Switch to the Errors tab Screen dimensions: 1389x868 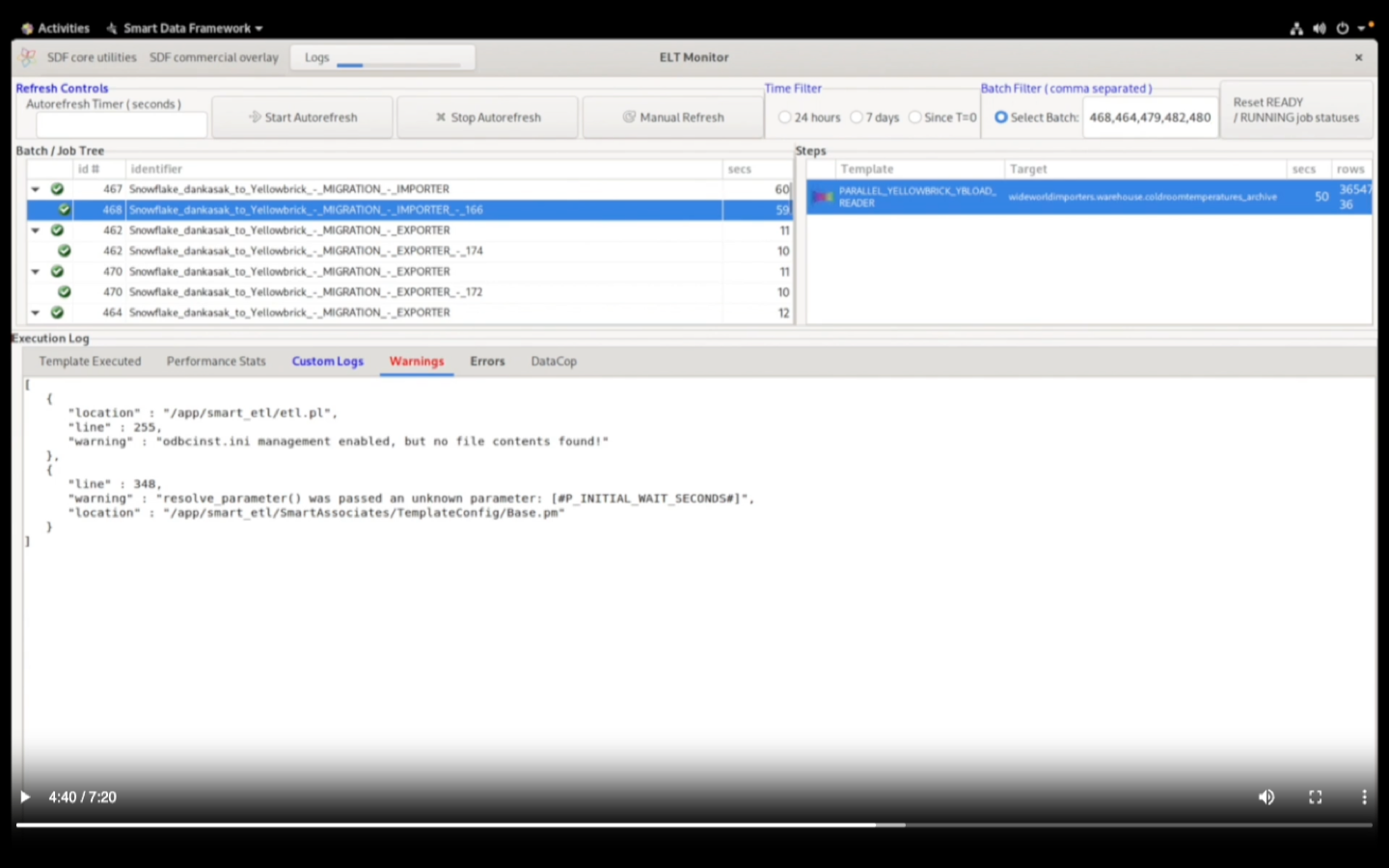tap(487, 361)
